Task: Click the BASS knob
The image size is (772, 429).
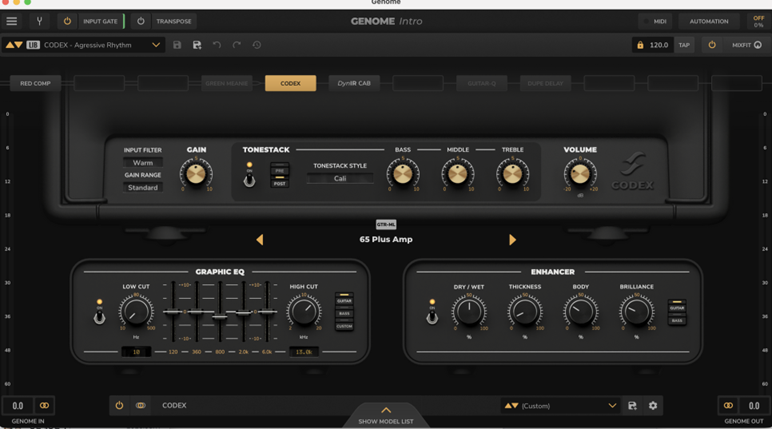Action: click(x=403, y=173)
